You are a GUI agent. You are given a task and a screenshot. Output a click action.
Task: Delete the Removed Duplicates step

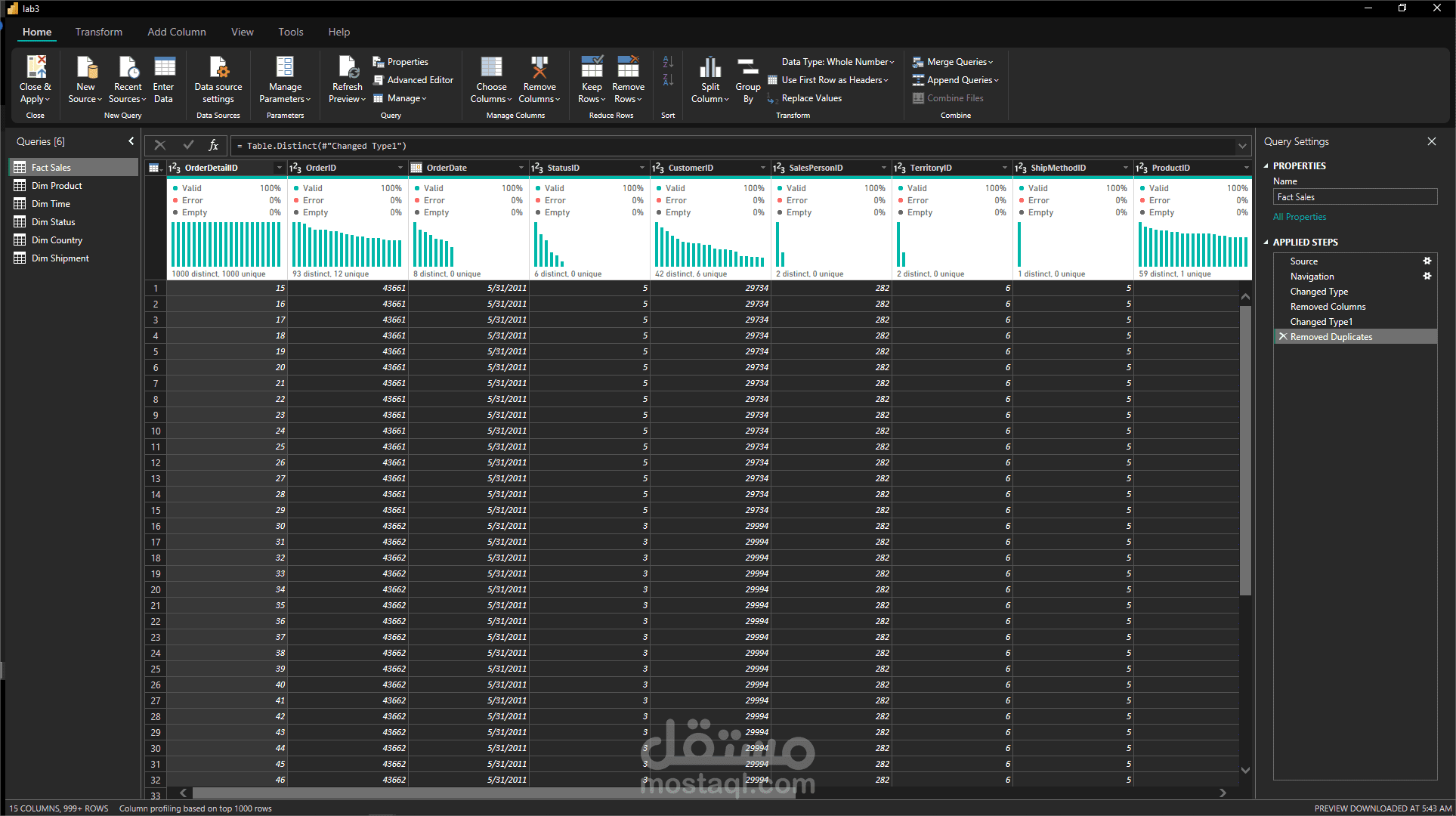point(1283,337)
